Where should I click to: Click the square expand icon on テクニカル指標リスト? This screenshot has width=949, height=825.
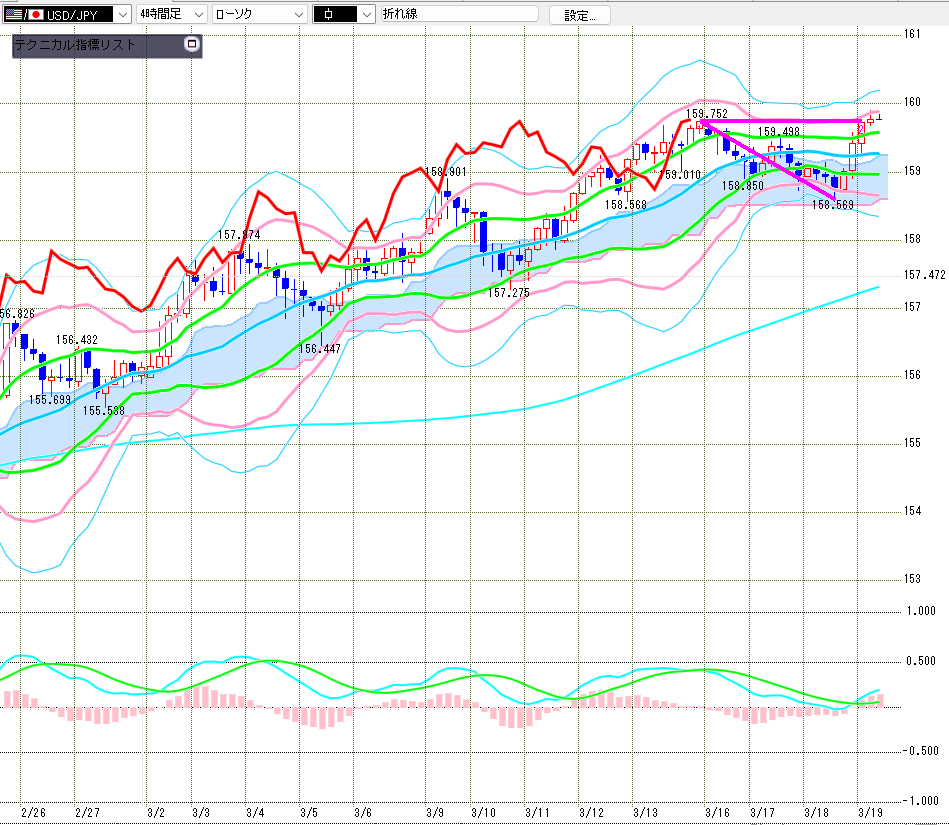click(192, 44)
